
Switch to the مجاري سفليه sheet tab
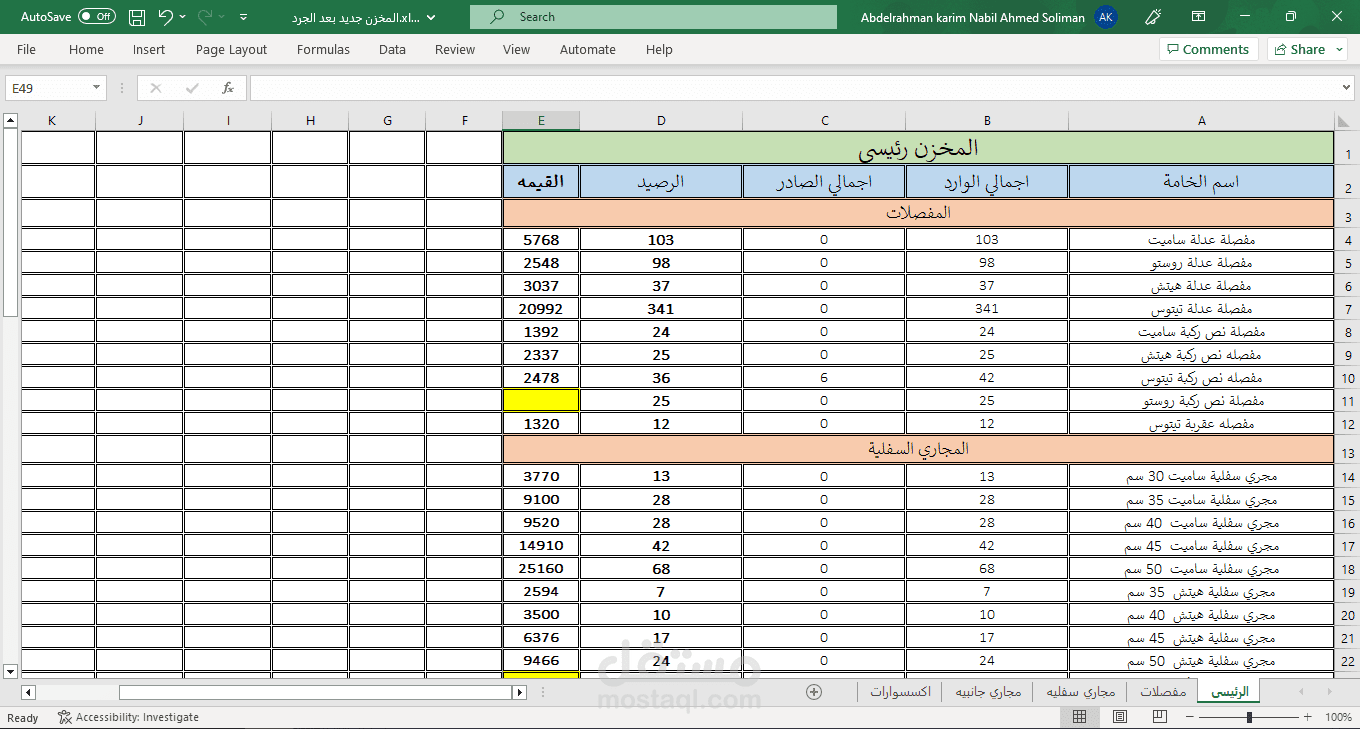1080,691
